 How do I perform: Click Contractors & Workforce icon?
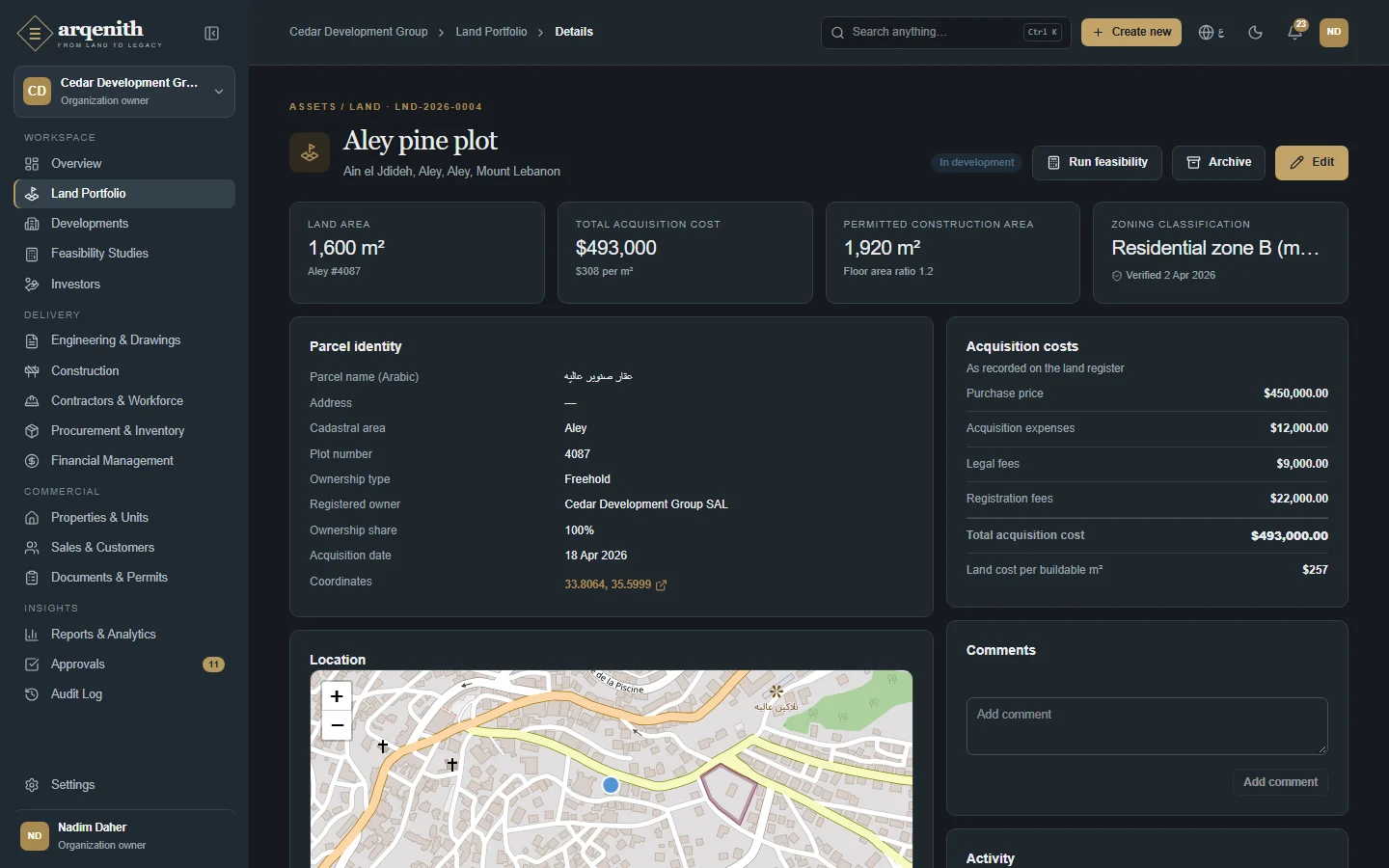(x=32, y=401)
